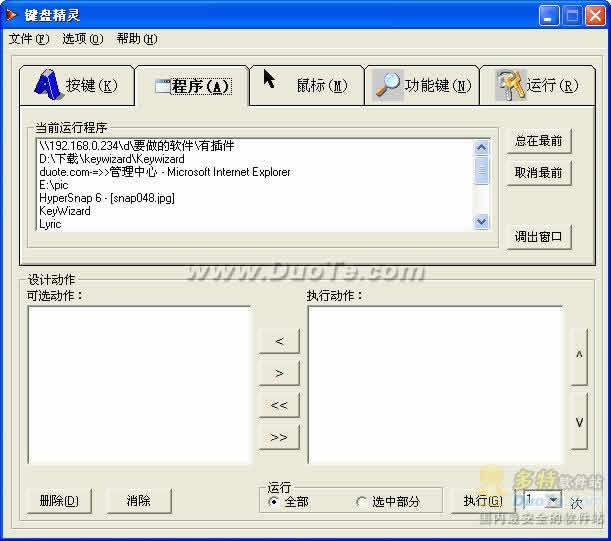
Task: Switch to the 功能键(N) tab
Action: tap(422, 85)
